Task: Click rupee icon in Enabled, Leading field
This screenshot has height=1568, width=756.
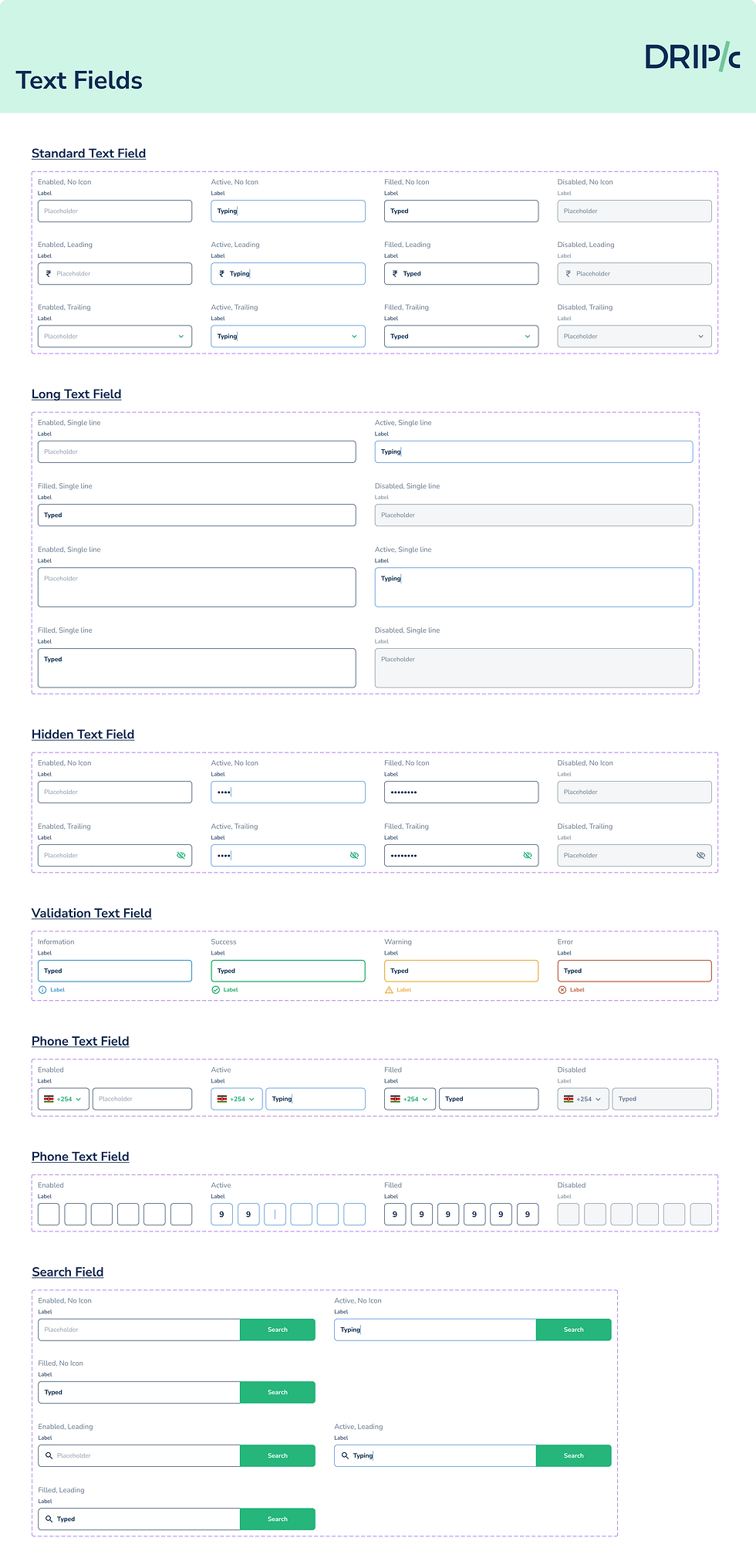Action: click(49, 274)
